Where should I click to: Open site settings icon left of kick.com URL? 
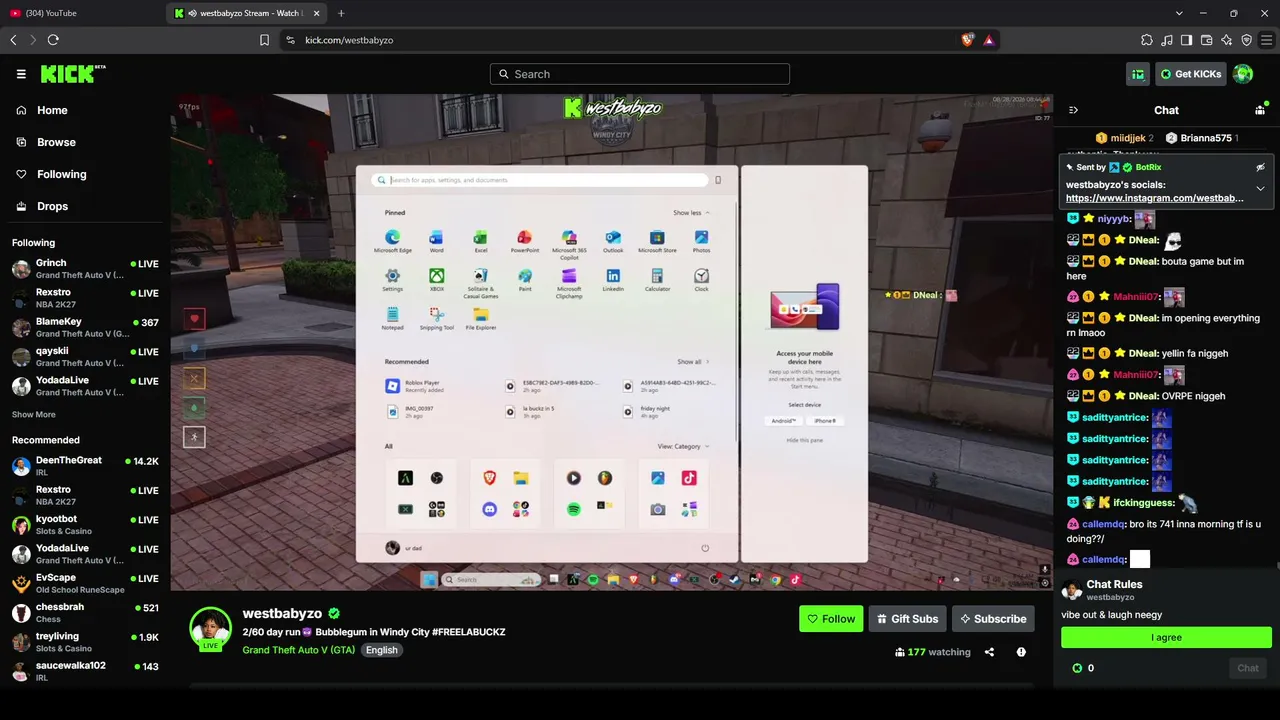click(290, 40)
